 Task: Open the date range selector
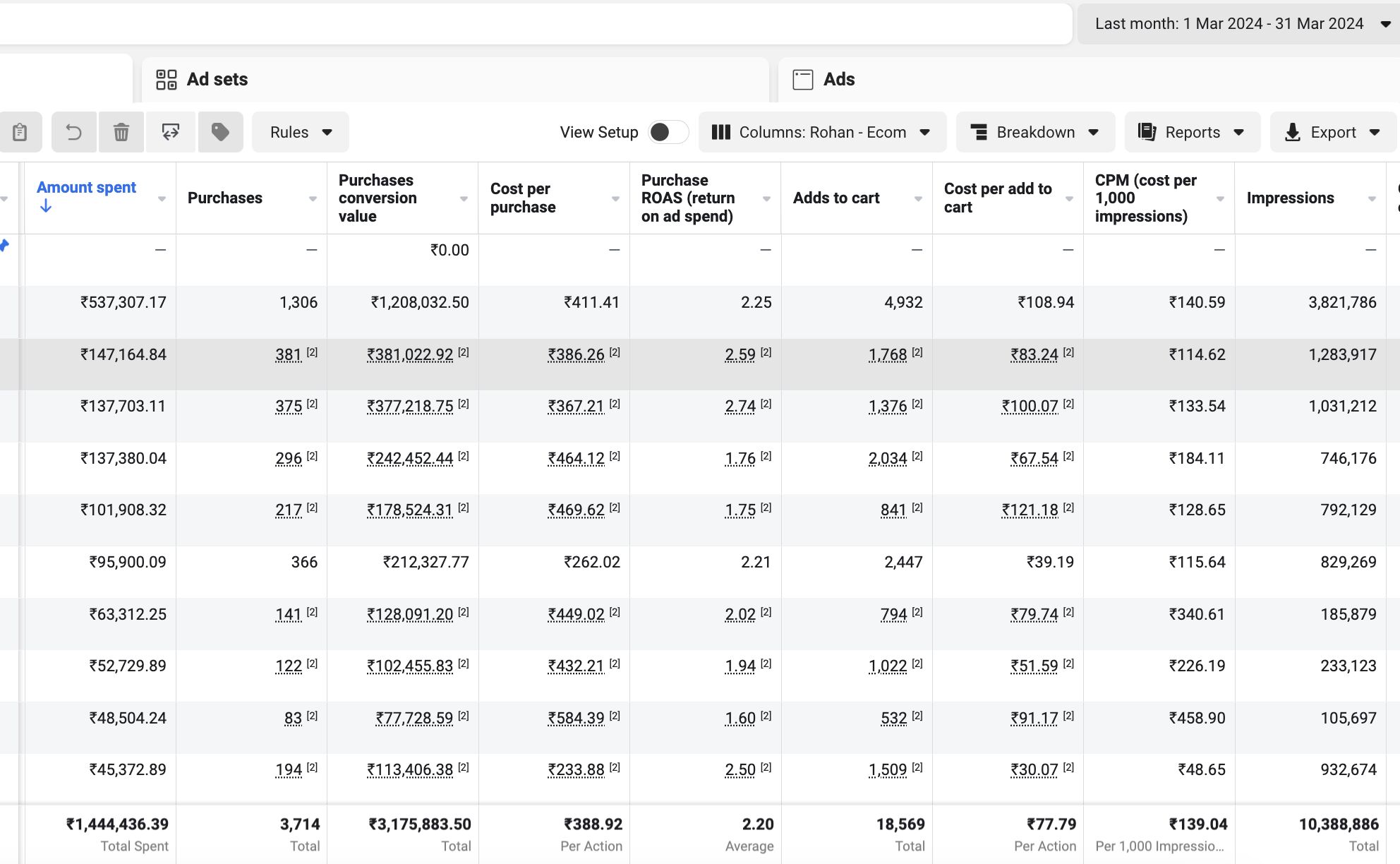[1238, 24]
